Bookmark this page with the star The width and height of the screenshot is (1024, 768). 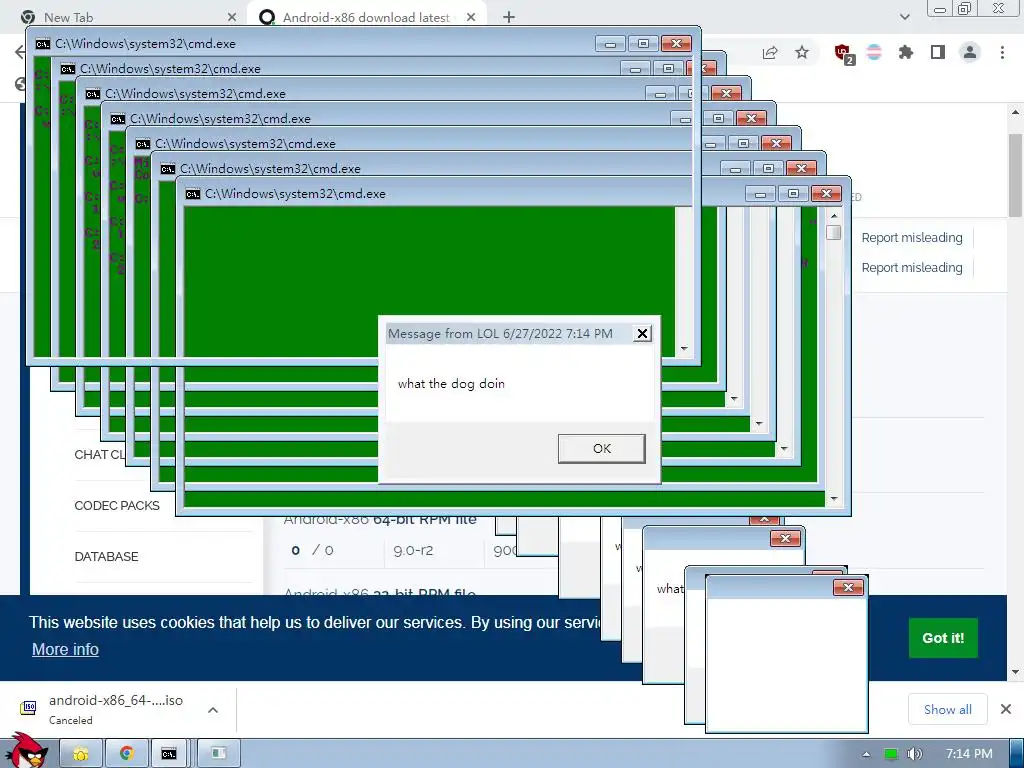(802, 53)
